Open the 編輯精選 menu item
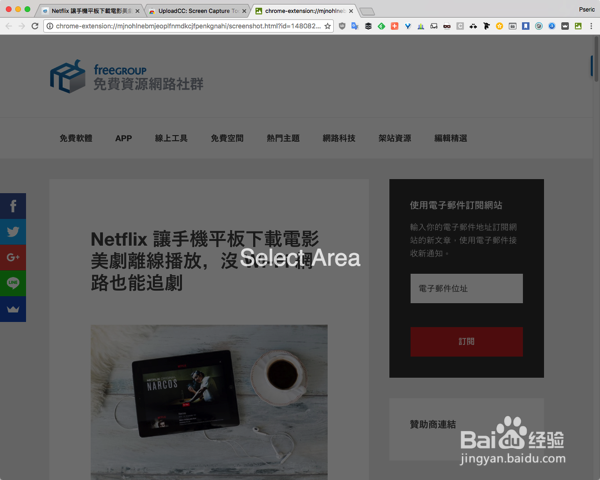Image resolution: width=600 pixels, height=480 pixels. (x=450, y=138)
